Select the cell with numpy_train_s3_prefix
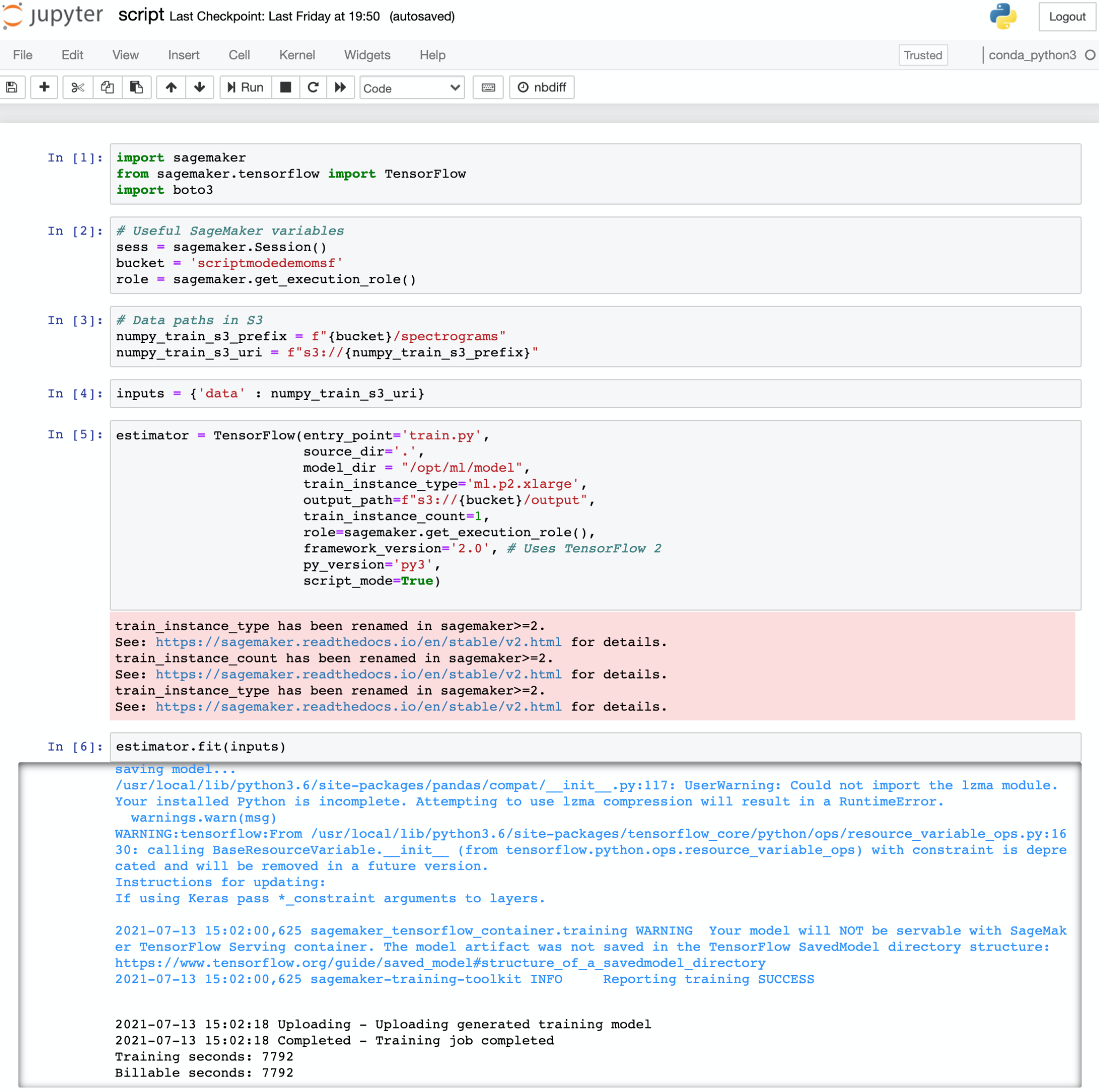The height and width of the screenshot is (1092, 1099). click(x=595, y=336)
